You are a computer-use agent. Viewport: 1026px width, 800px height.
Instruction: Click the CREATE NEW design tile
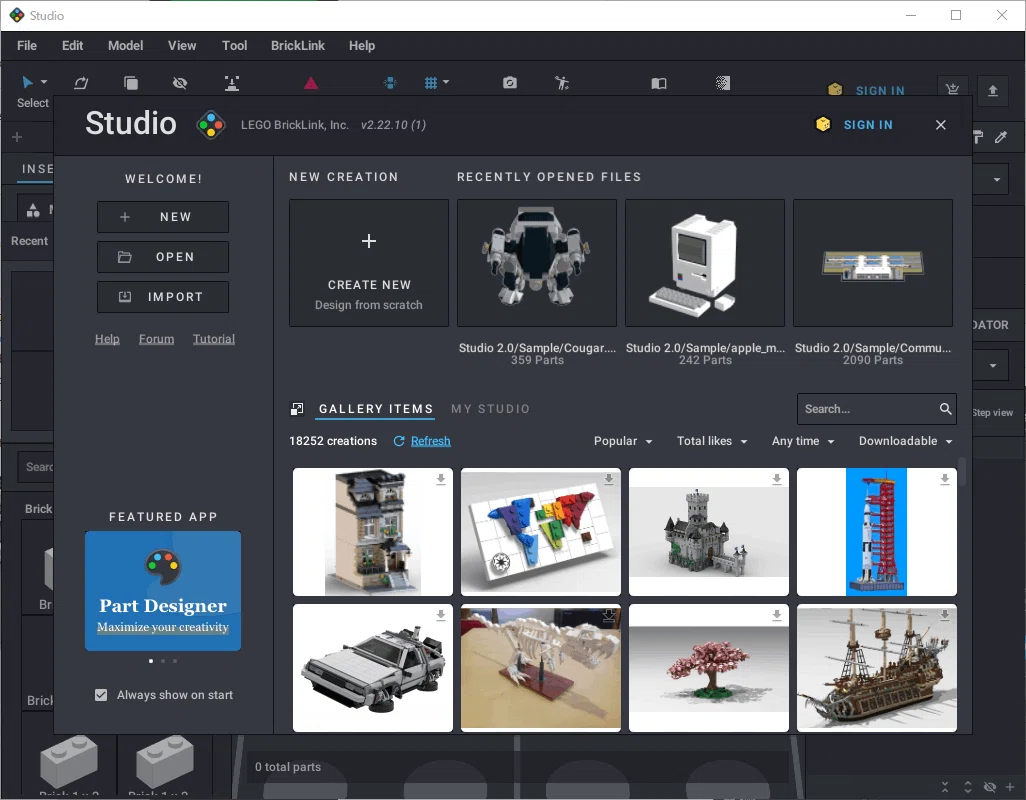tap(369, 263)
